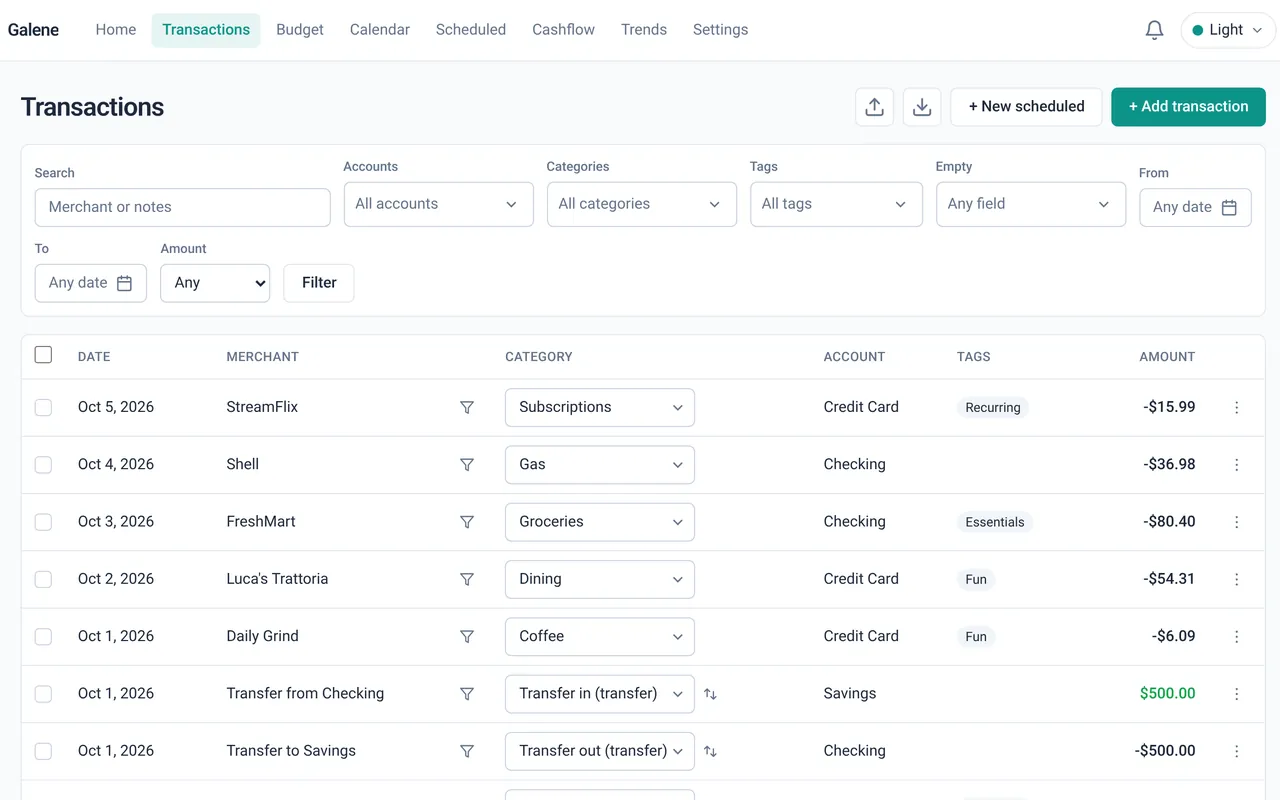Click filter icon in Shell row
The height and width of the screenshot is (800, 1280).
click(x=467, y=465)
